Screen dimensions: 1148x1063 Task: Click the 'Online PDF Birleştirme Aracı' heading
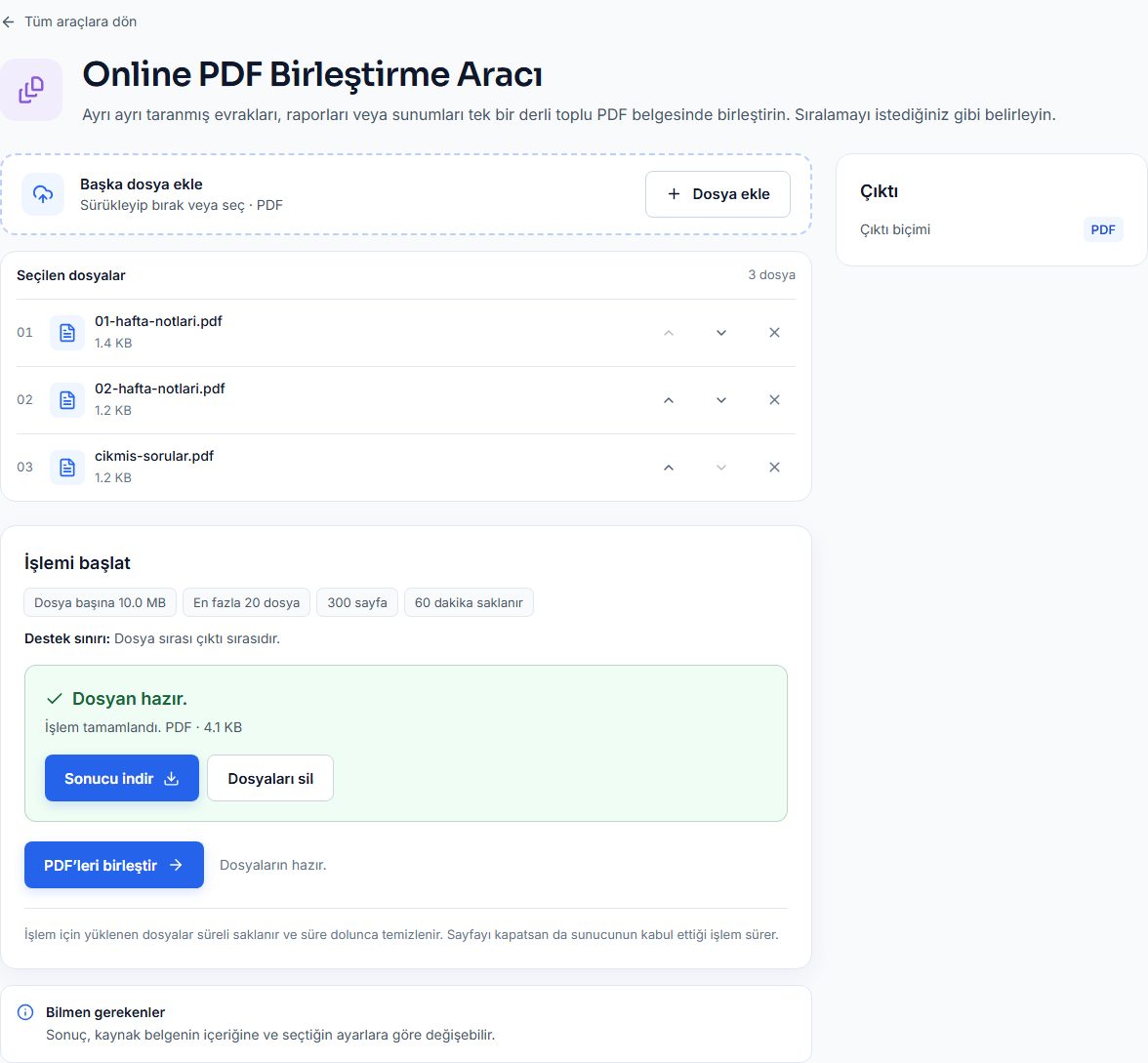(x=312, y=74)
